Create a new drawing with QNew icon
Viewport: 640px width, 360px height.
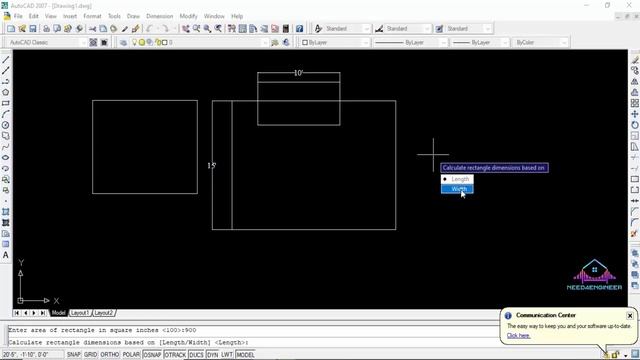tap(11, 29)
